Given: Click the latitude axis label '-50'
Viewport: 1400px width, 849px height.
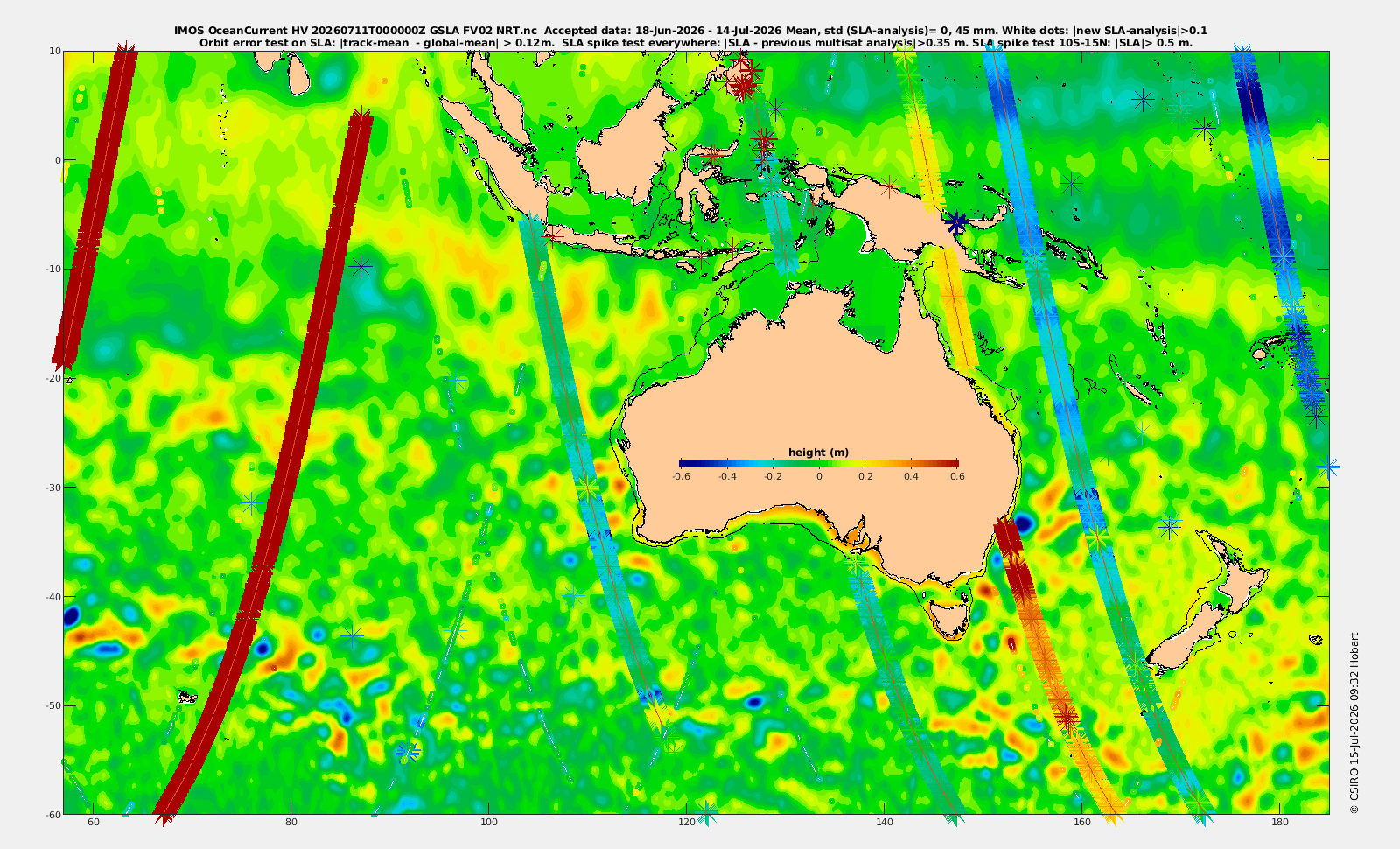Looking at the screenshot, I should pos(52,705).
